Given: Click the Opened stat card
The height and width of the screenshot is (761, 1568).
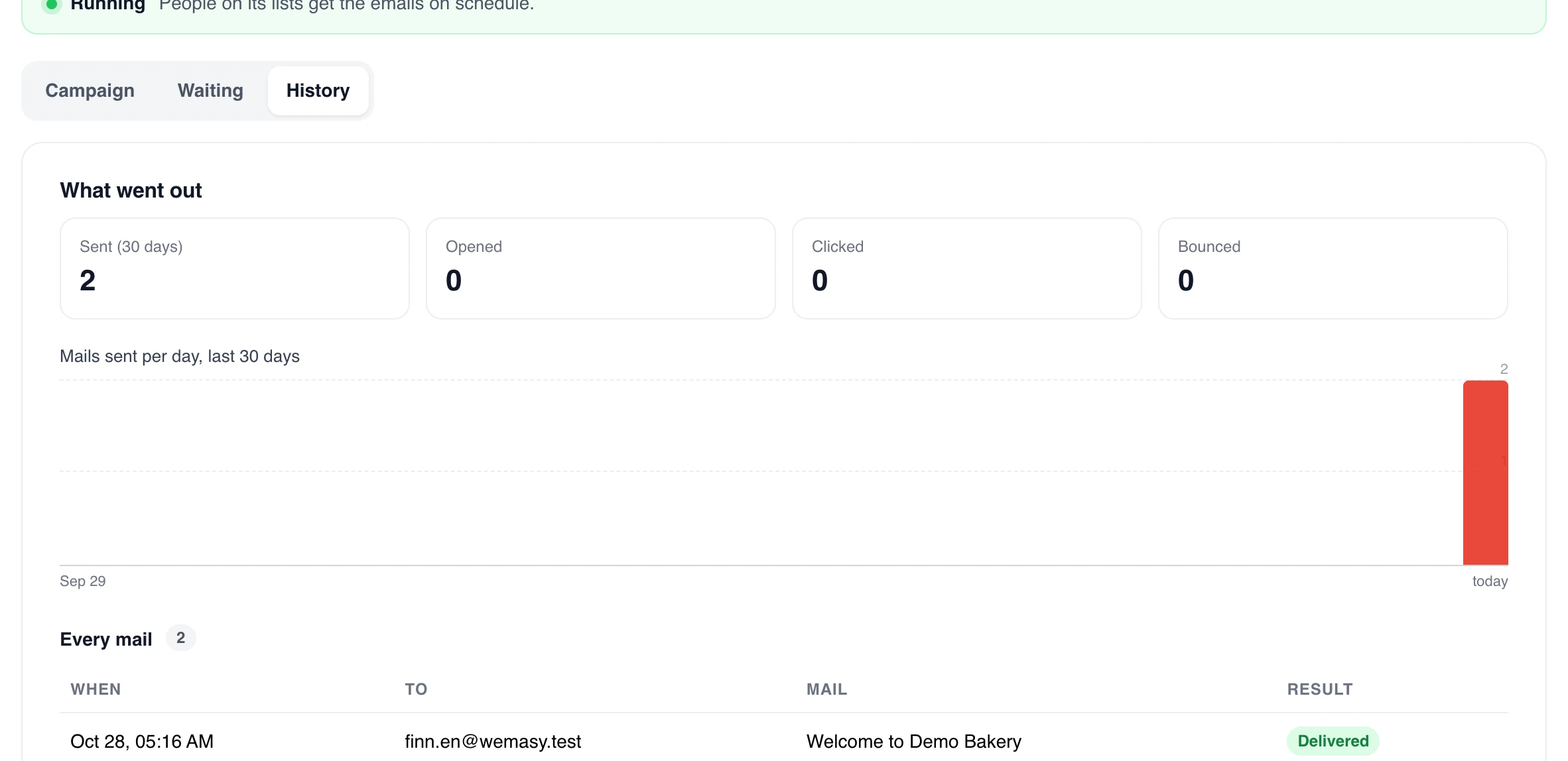Looking at the screenshot, I should coord(601,268).
